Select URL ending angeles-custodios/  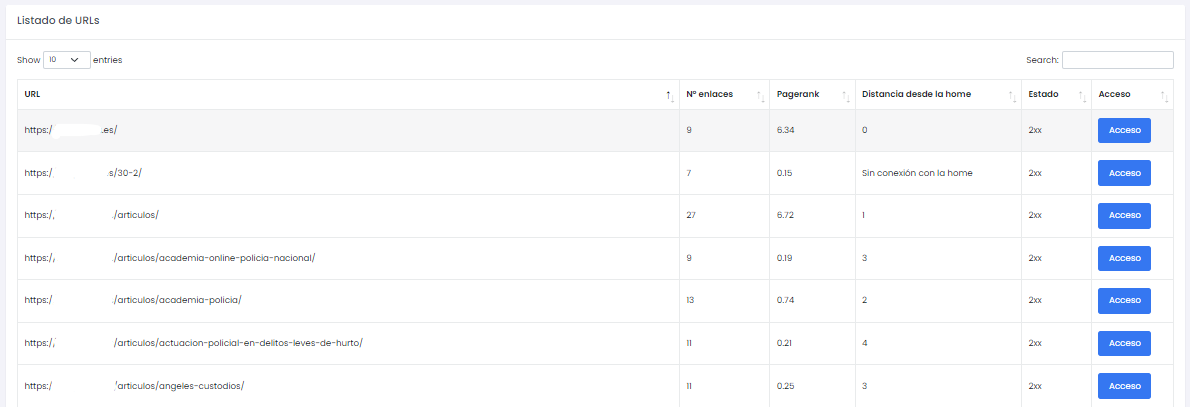(134, 386)
